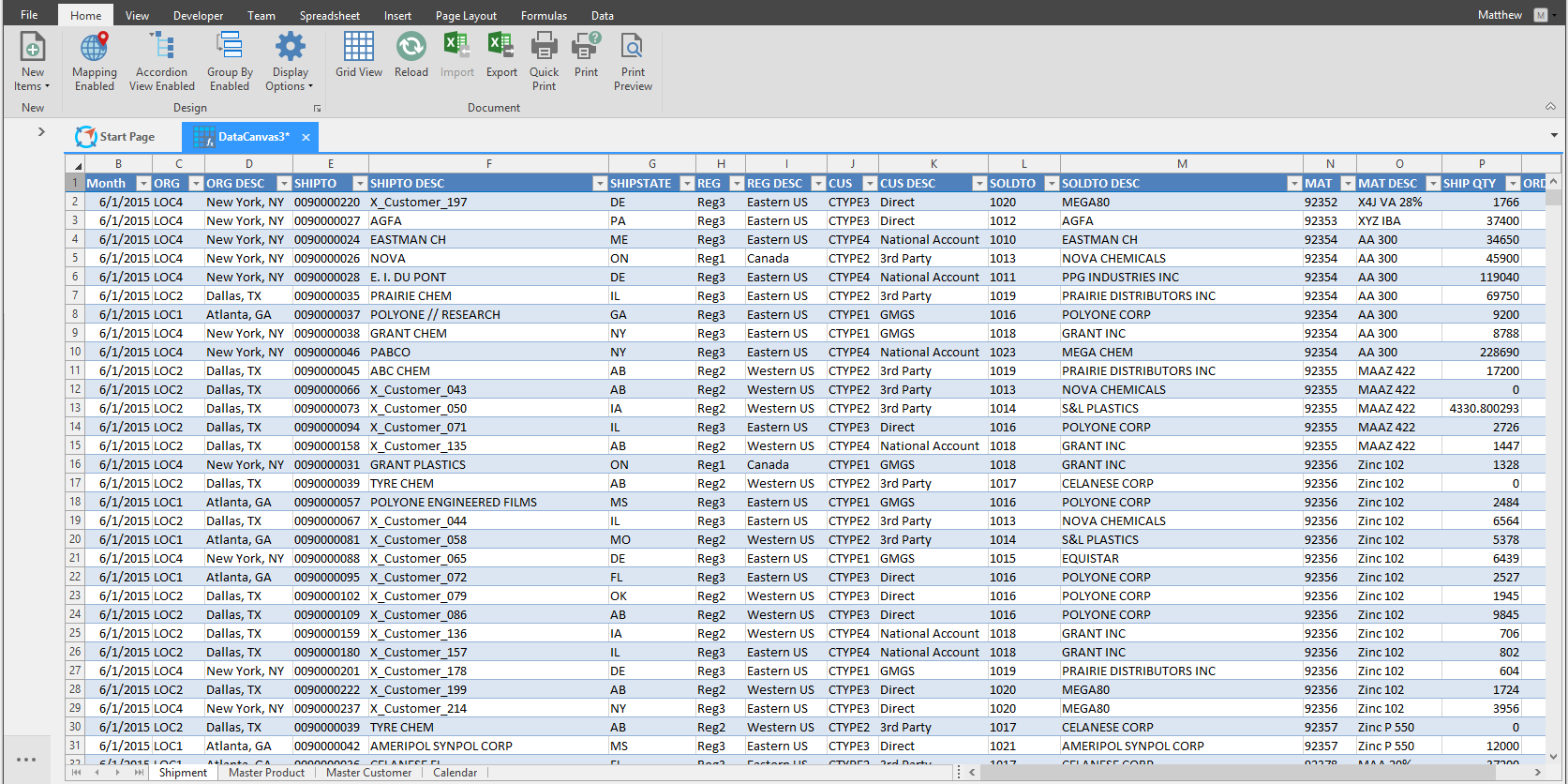This screenshot has width=1568, height=784.
Task: Select the Insert ribbon tab
Action: pyautogui.click(x=397, y=15)
